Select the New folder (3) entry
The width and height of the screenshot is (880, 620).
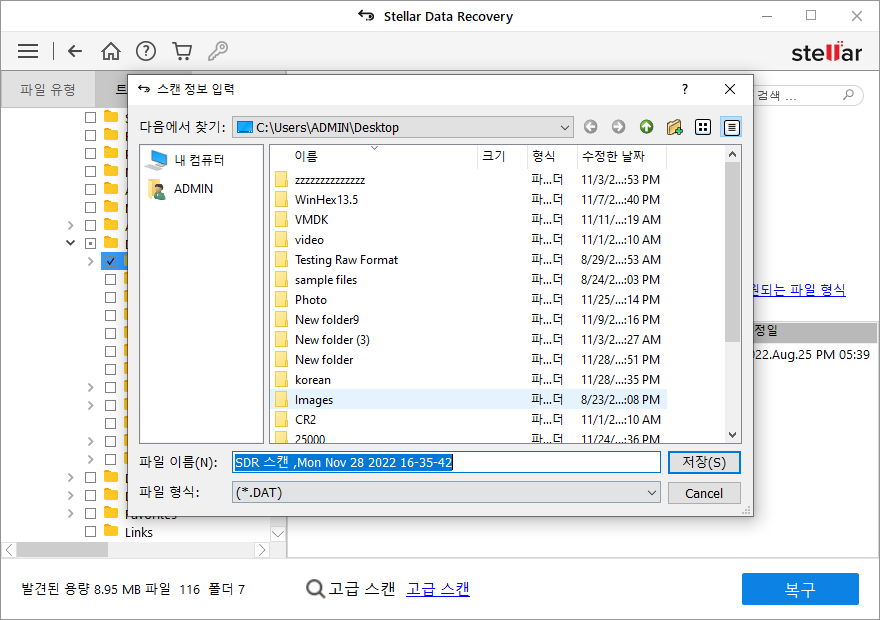(x=332, y=340)
